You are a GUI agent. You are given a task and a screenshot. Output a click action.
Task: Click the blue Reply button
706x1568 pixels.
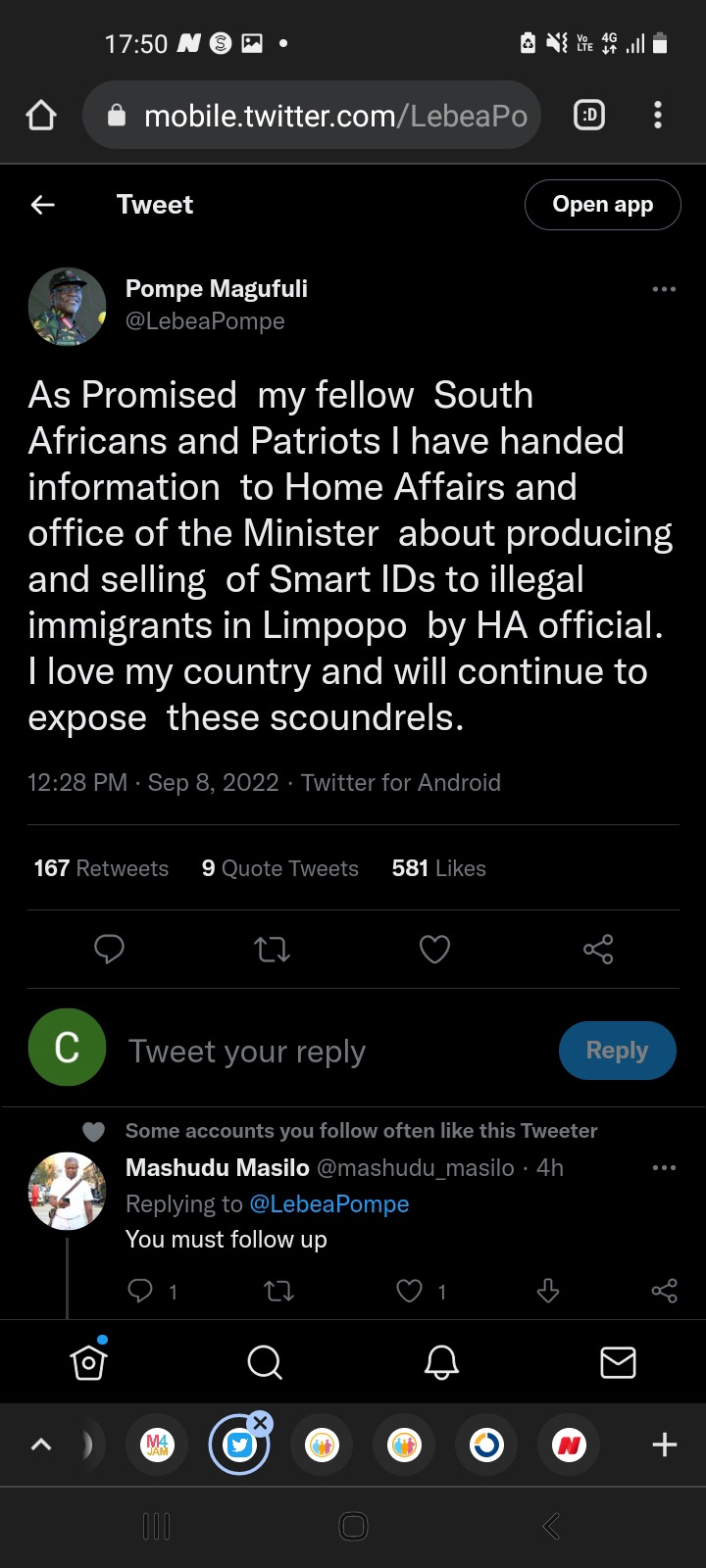617,1051
